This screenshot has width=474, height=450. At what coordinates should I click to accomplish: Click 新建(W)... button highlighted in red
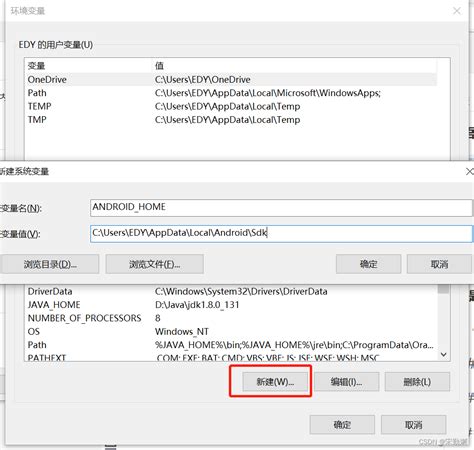coord(275,382)
